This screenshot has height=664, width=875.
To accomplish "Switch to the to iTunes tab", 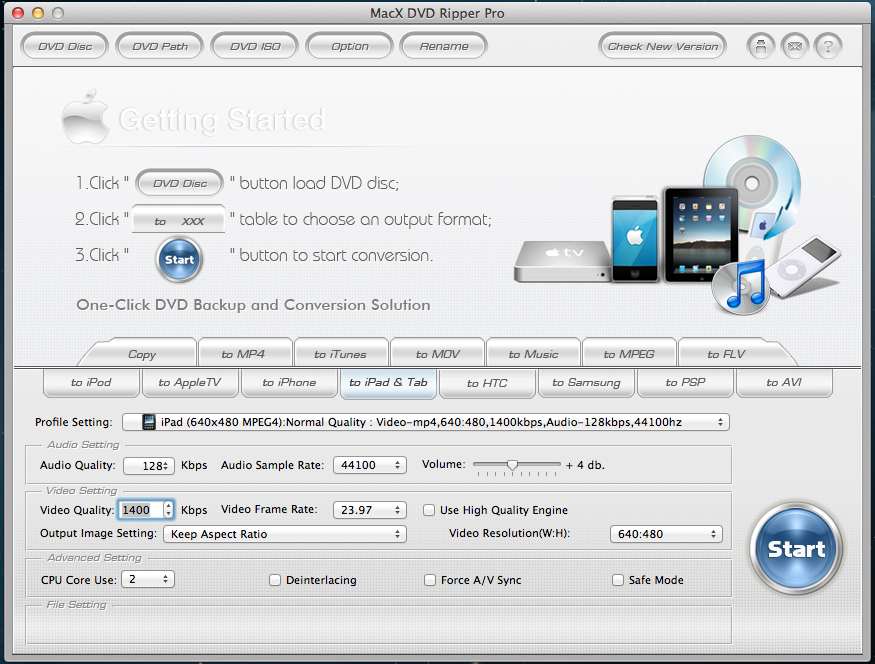I will pos(340,354).
